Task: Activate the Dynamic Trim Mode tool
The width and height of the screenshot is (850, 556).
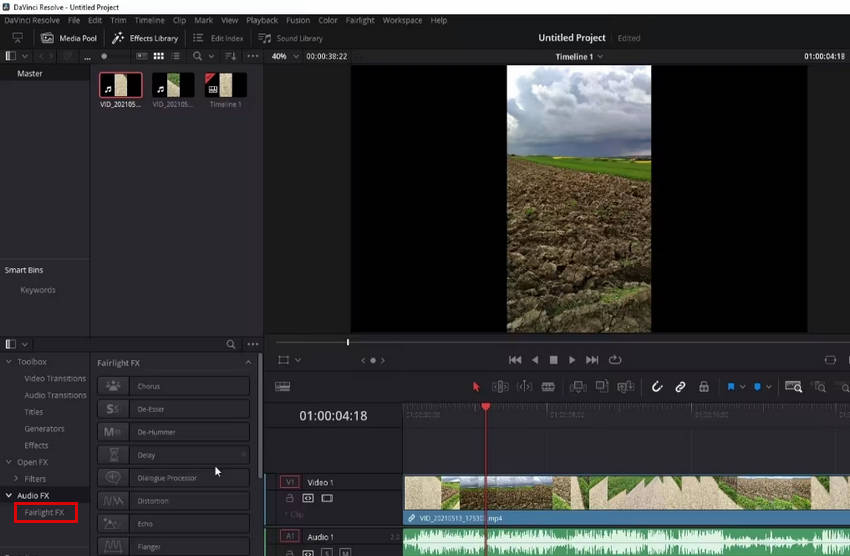Action: (x=524, y=387)
